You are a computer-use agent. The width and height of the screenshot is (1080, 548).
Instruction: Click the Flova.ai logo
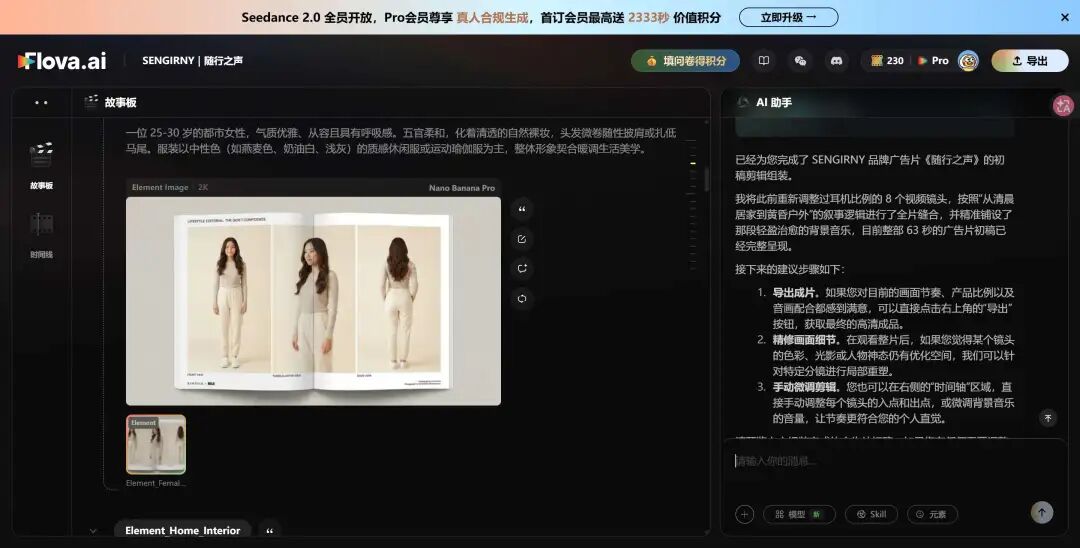(62, 61)
